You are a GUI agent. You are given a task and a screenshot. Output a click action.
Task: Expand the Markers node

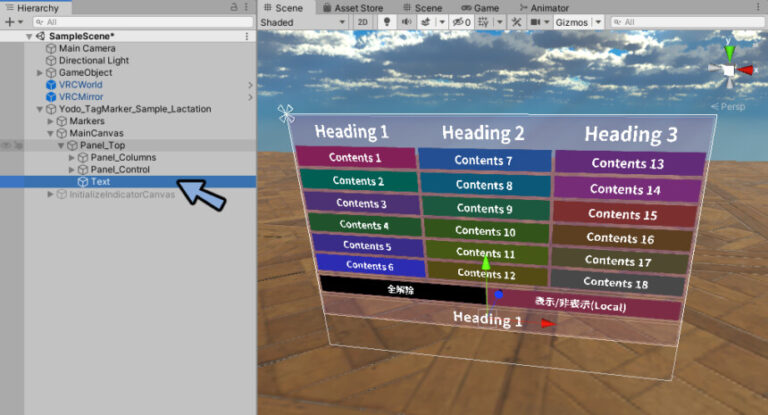click(50, 121)
